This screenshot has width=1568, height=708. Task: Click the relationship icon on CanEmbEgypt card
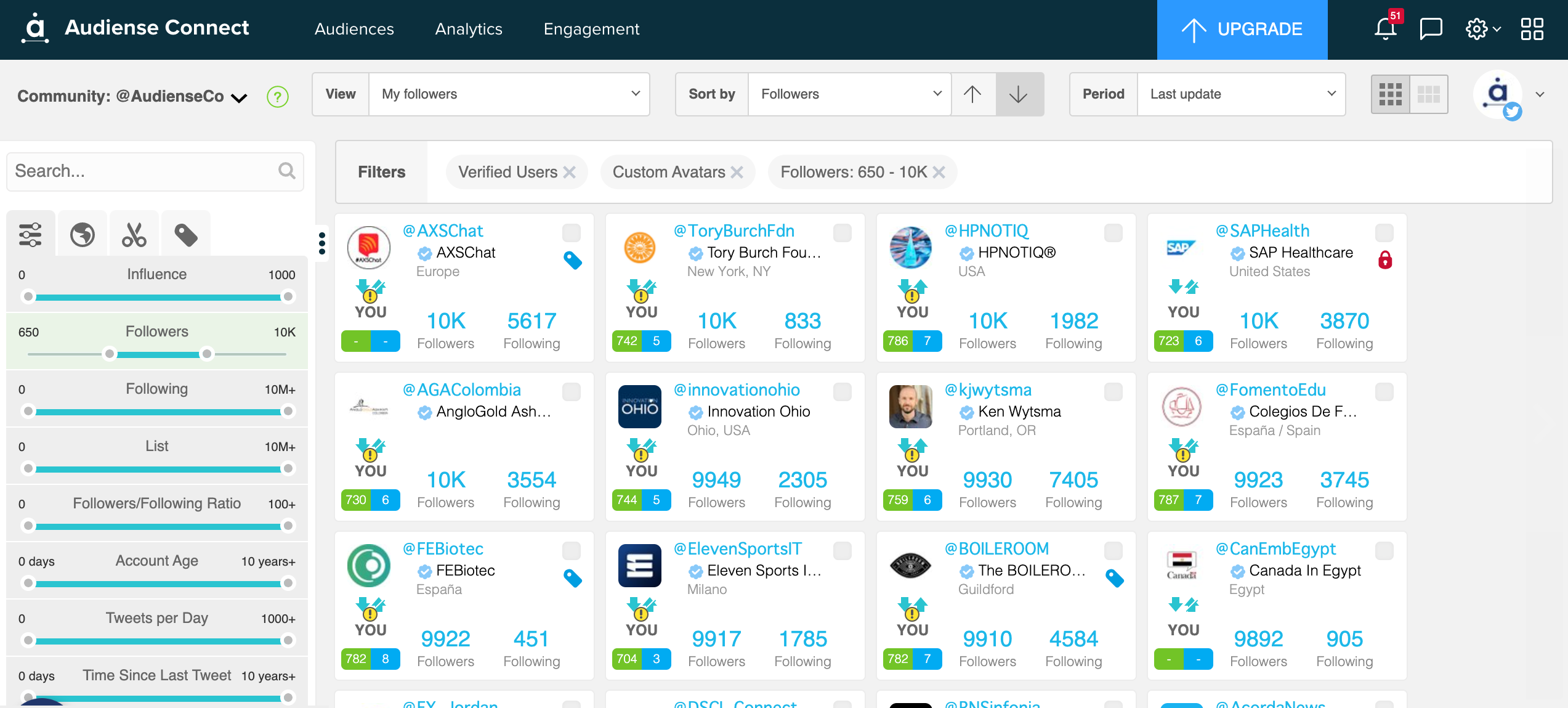pos(1183,604)
